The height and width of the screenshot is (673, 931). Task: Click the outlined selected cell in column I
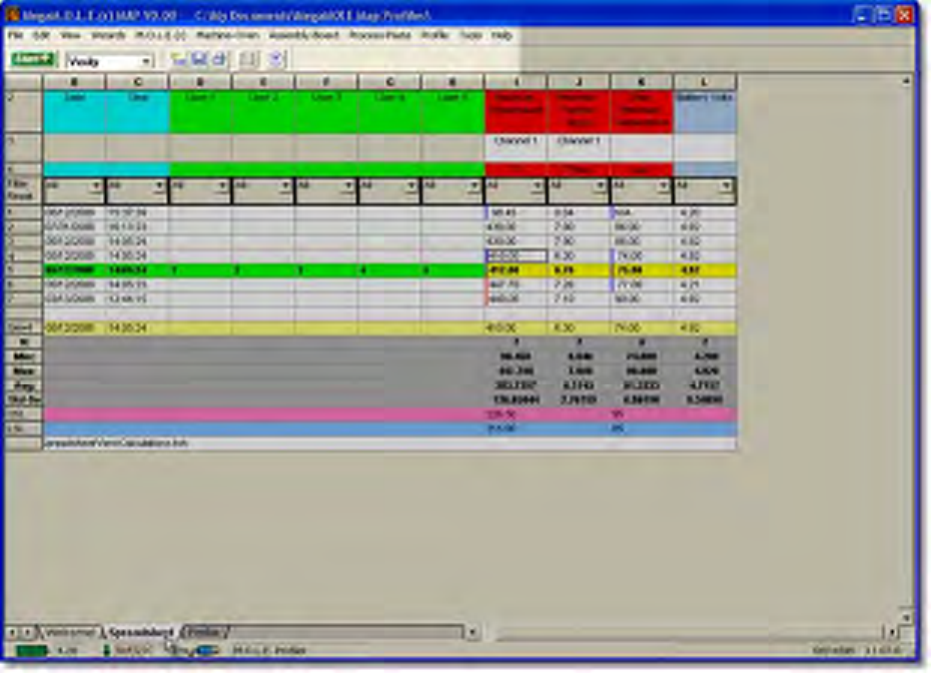[516, 256]
